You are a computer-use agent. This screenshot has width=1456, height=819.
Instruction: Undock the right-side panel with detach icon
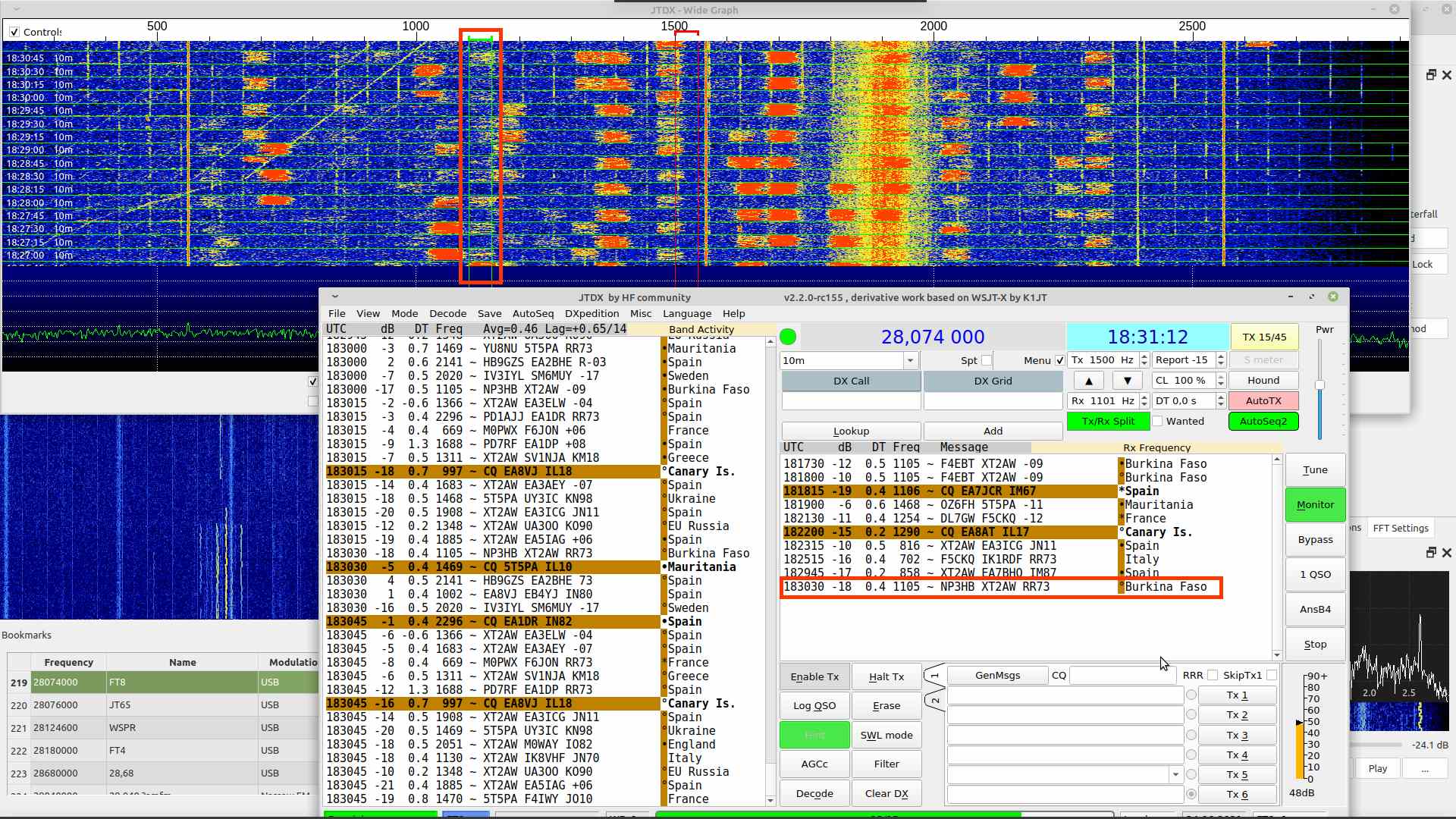(1430, 75)
